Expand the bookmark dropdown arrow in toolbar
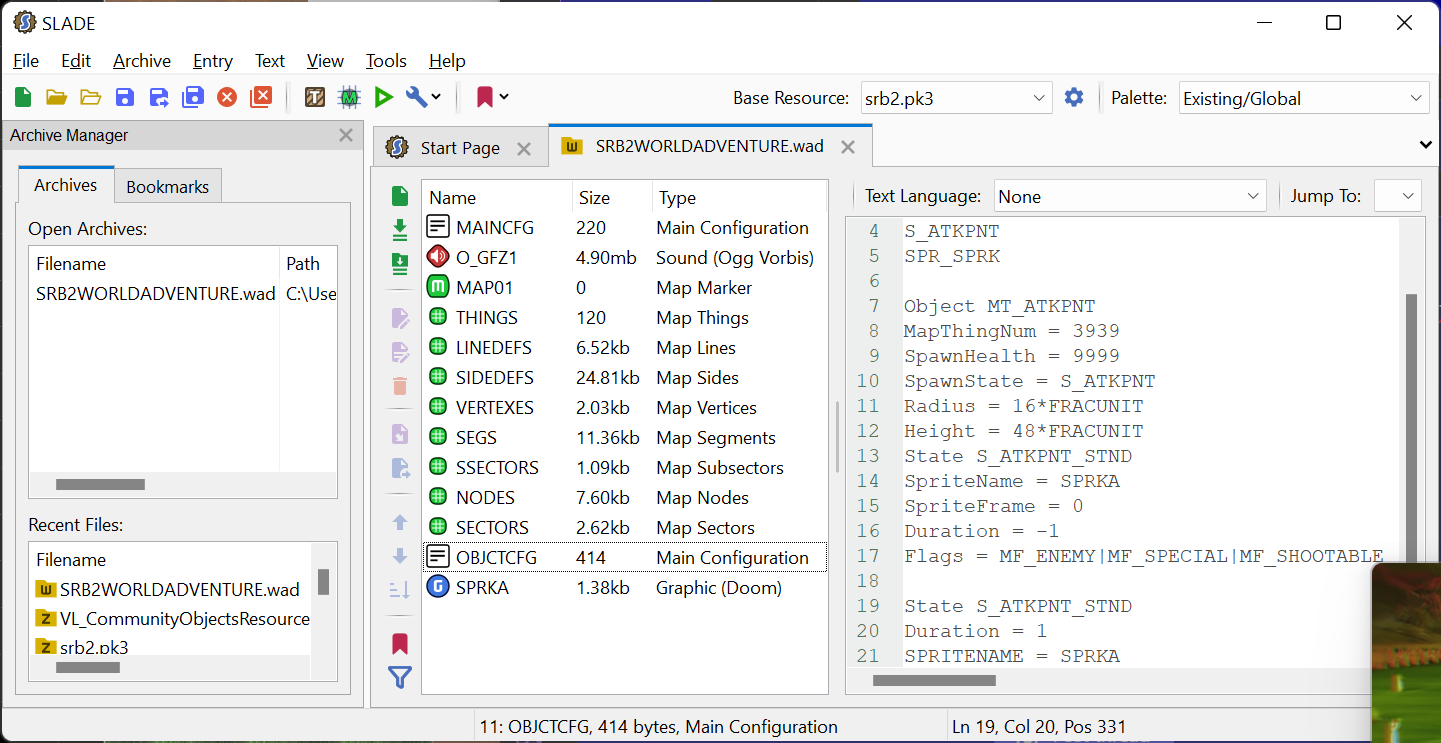 [504, 97]
